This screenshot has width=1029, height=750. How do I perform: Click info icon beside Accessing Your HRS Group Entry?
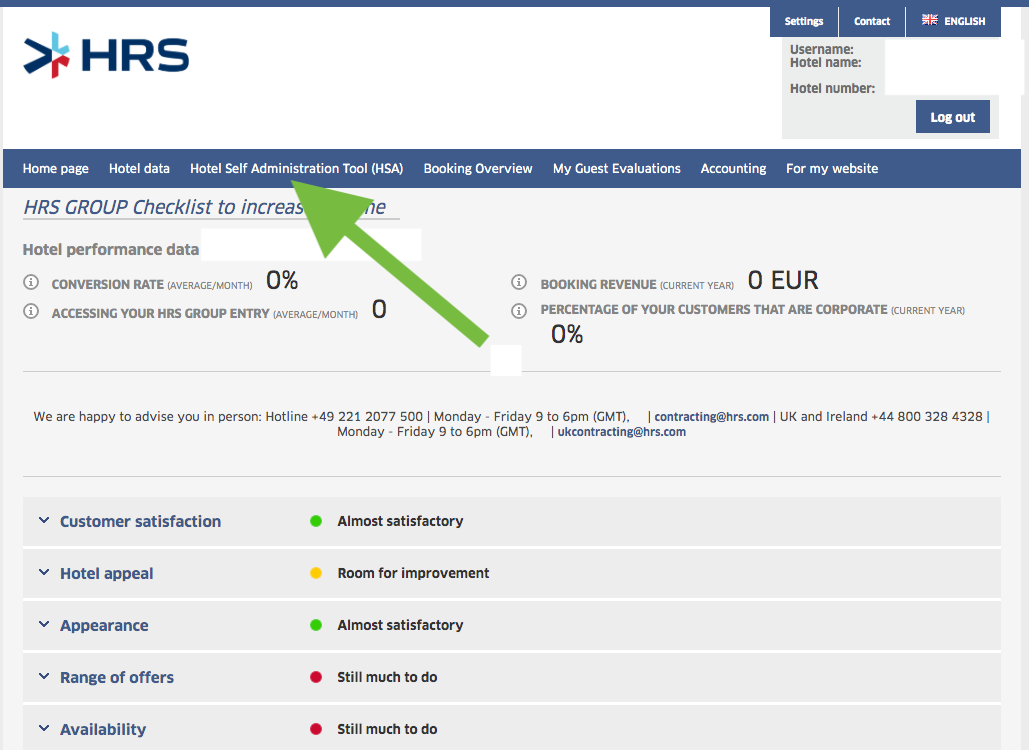point(31,311)
